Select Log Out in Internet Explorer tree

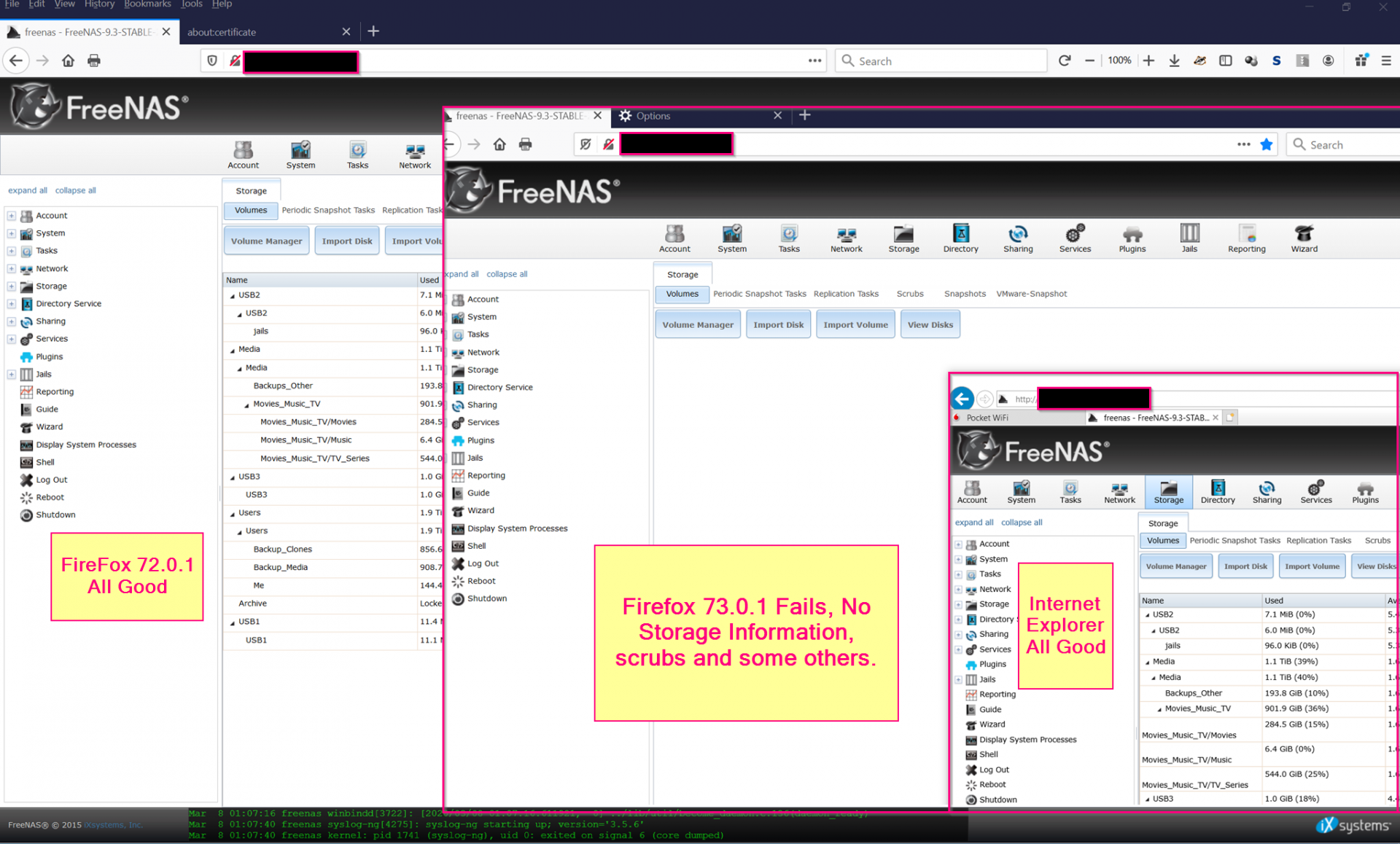[x=987, y=770]
